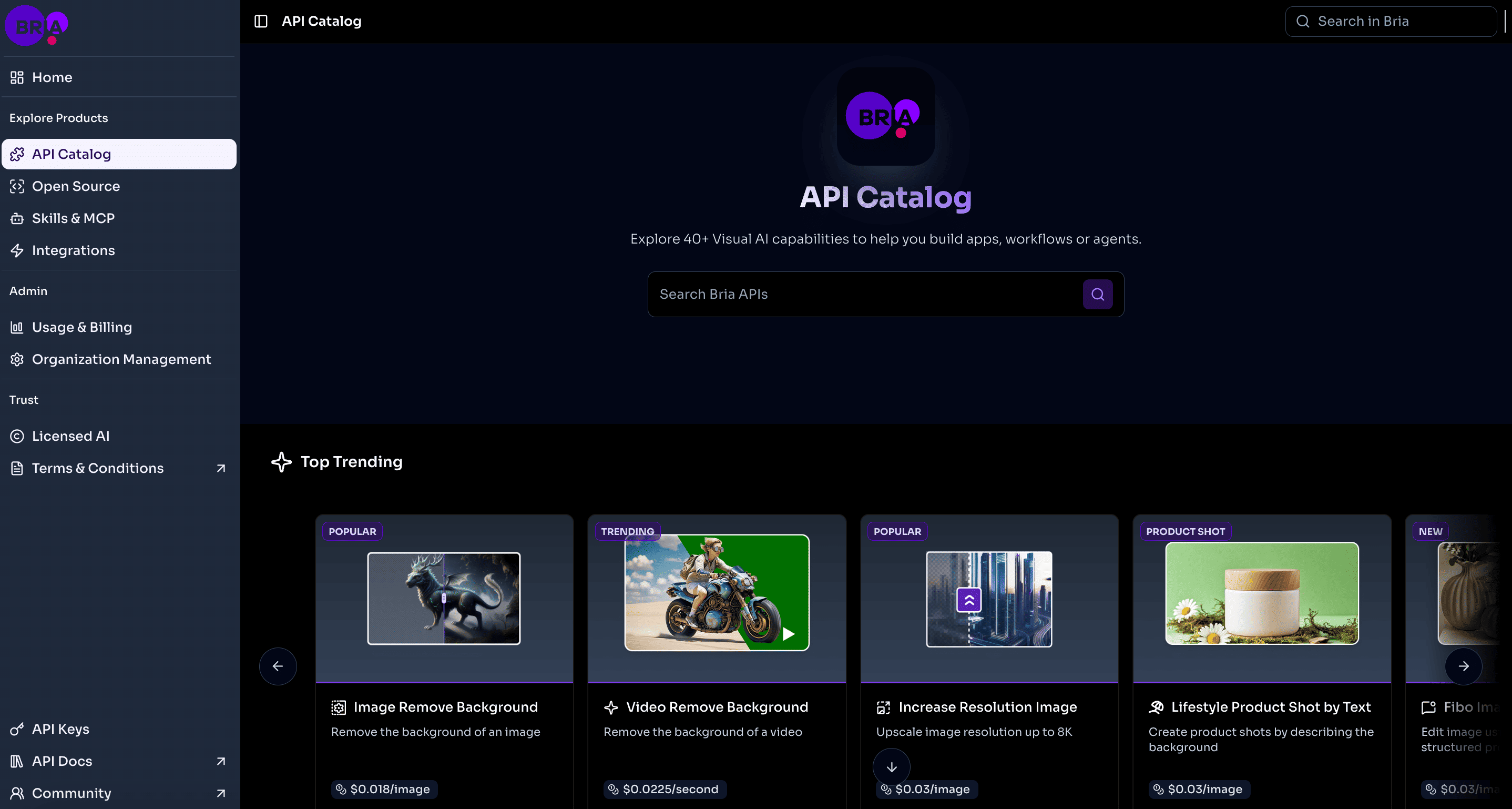The width and height of the screenshot is (1512, 809).
Task: Open Terms & Conditions link
Action: [119, 469]
